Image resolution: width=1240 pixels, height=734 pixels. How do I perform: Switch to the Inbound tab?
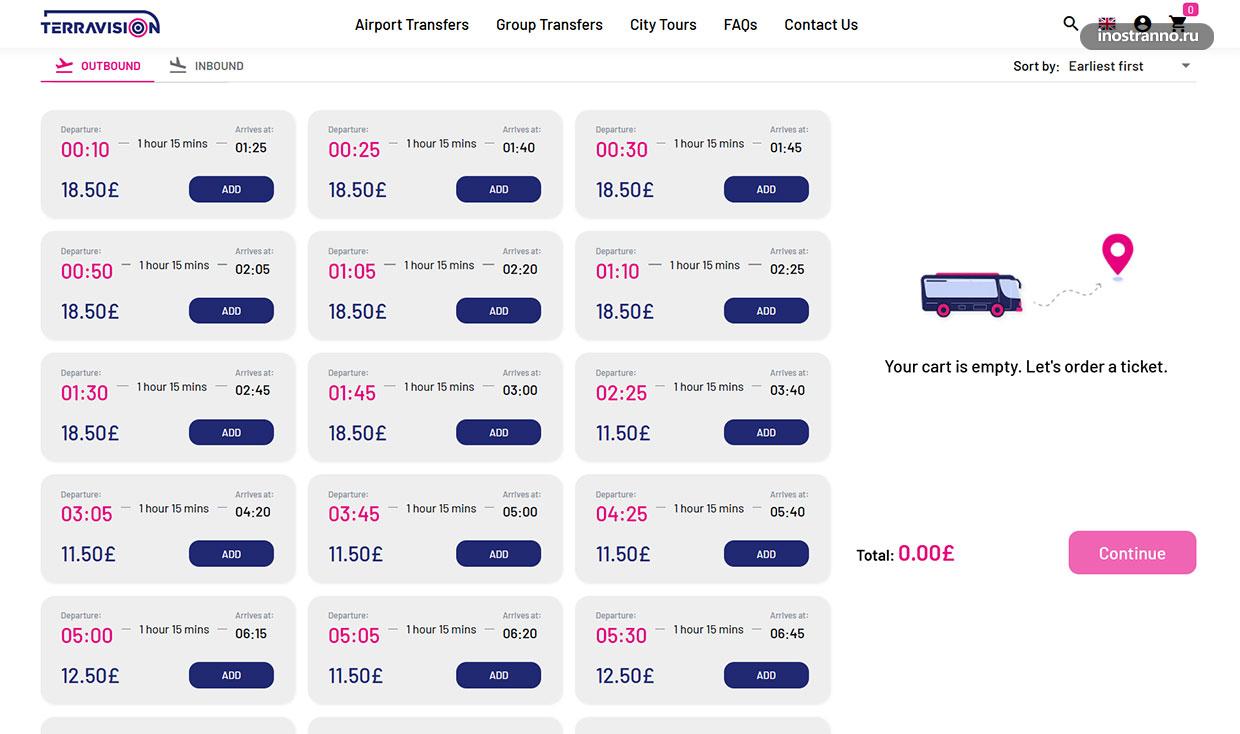pyautogui.click(x=207, y=66)
